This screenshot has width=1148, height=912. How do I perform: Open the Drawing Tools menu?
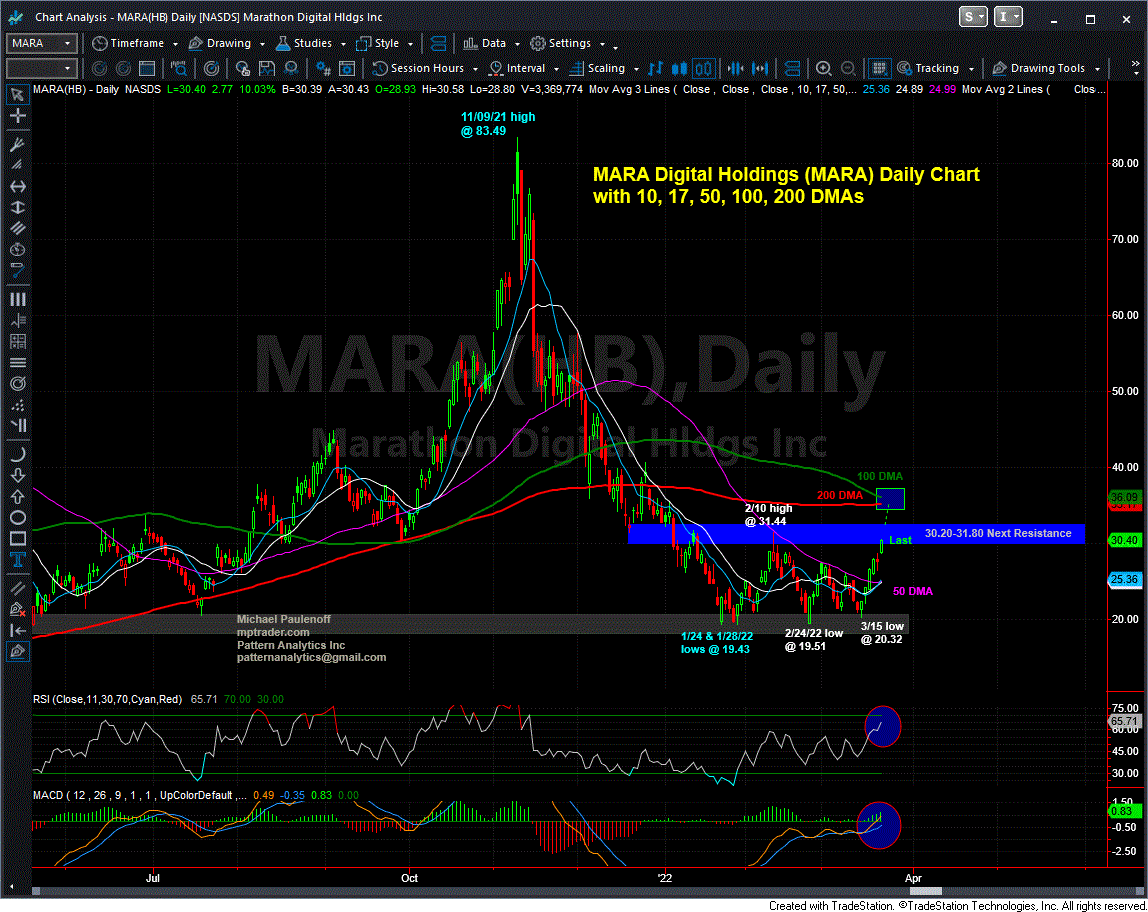[1046, 69]
